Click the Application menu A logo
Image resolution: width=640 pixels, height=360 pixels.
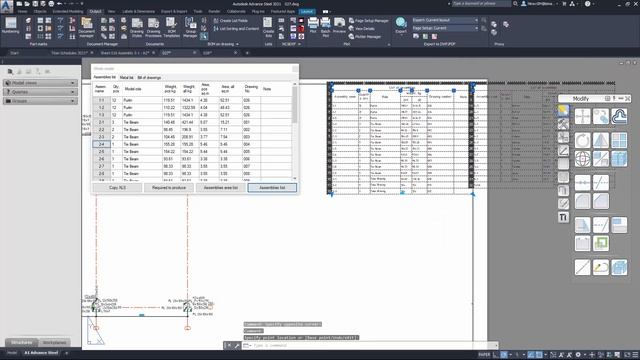[7, 6]
